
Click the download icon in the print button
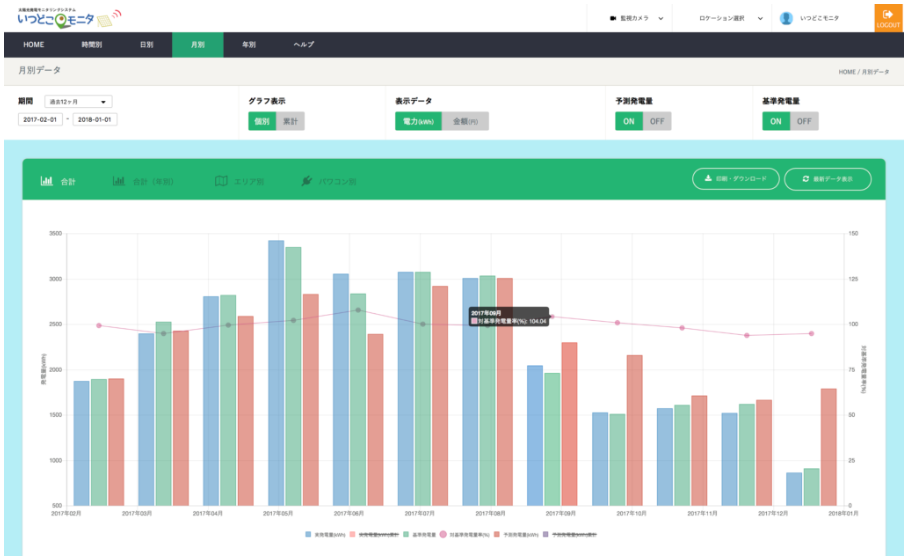[x=708, y=179]
